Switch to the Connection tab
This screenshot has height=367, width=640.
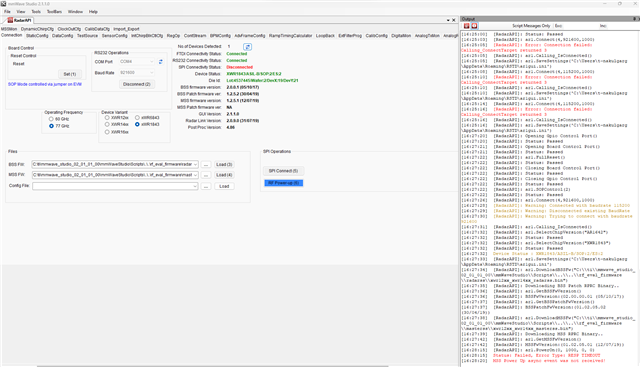coord(11,36)
